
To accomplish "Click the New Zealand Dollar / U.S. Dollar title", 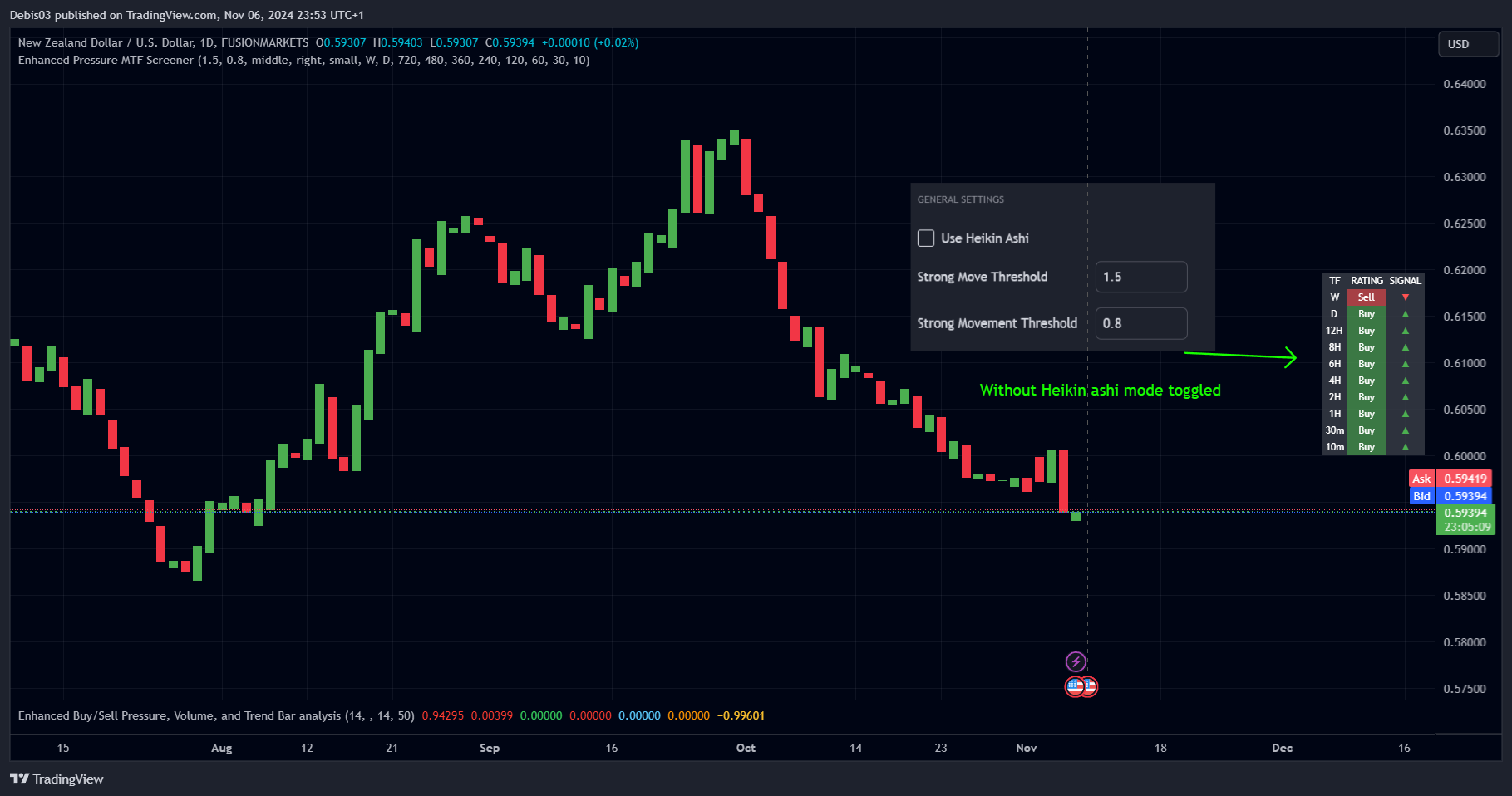I will tap(163, 42).
